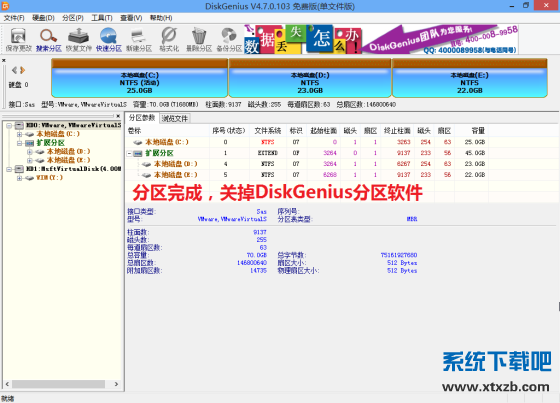Click the 序号(状态) column header

pos(229,131)
